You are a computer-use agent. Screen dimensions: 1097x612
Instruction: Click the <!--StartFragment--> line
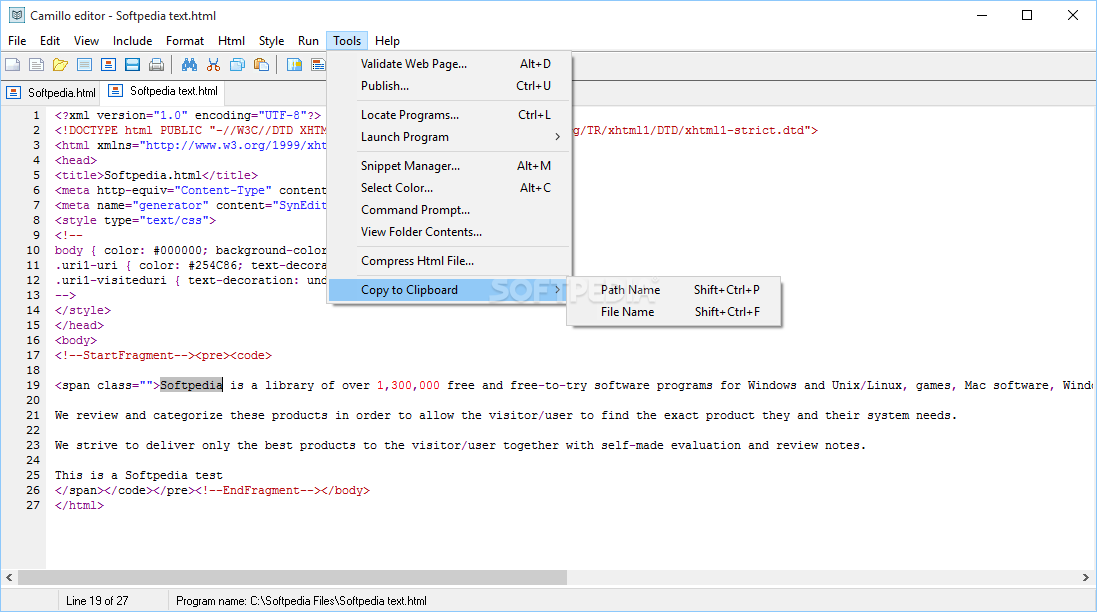163,355
